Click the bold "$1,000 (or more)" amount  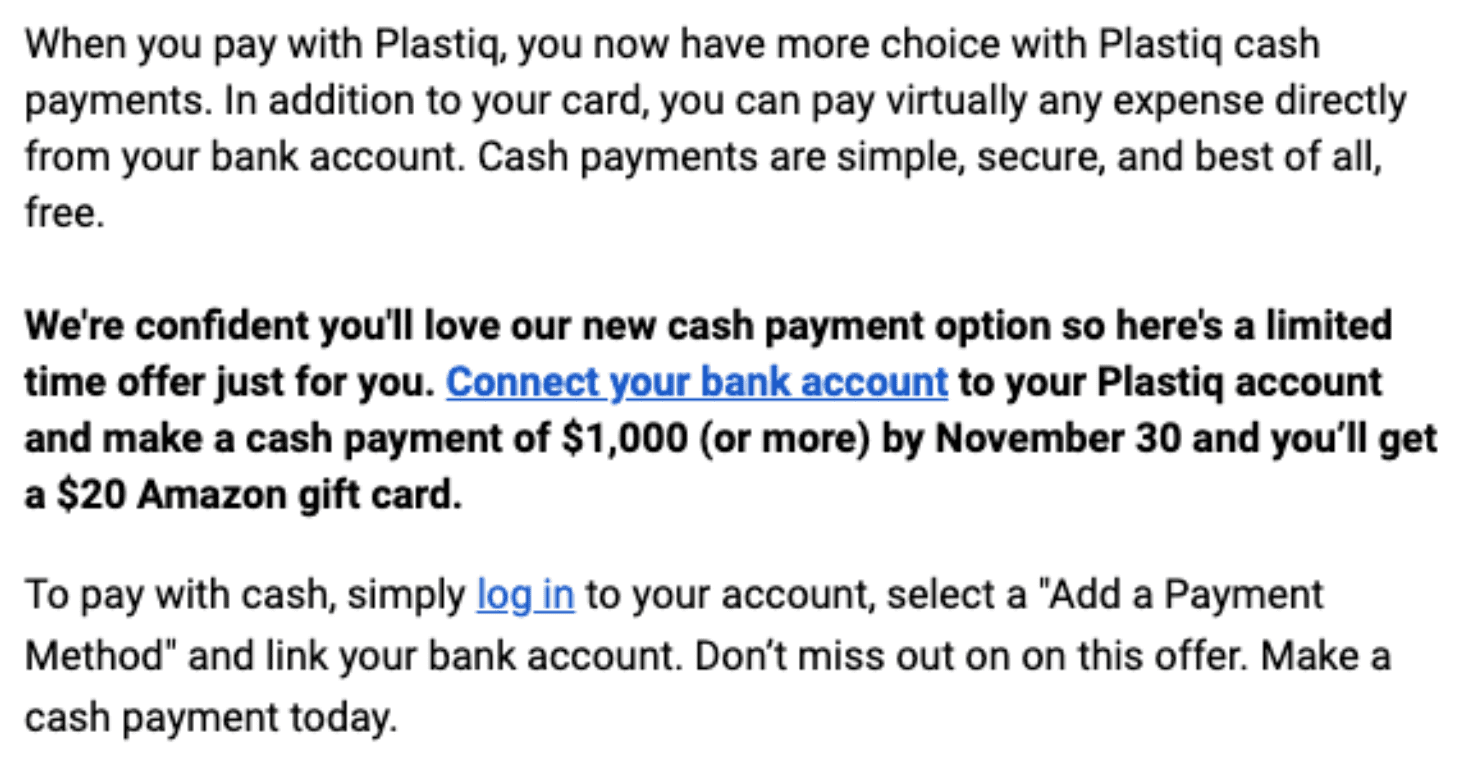[716, 439]
